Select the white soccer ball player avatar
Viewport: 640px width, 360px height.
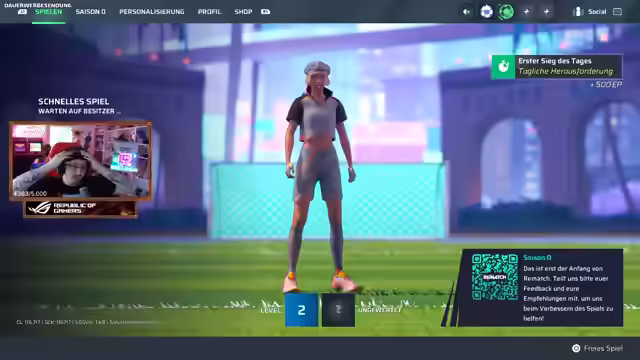pos(486,12)
